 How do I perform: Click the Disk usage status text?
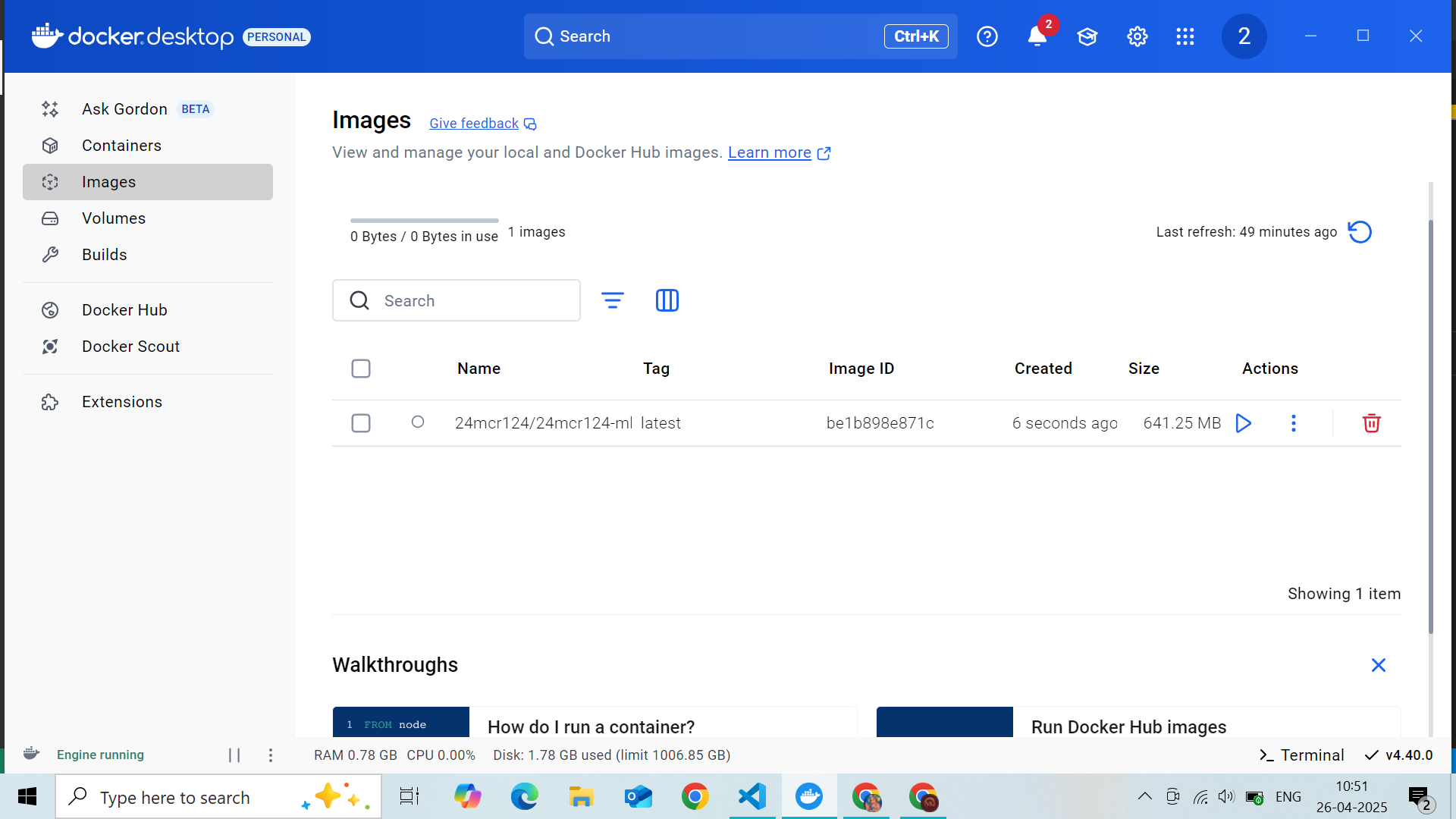[612, 755]
